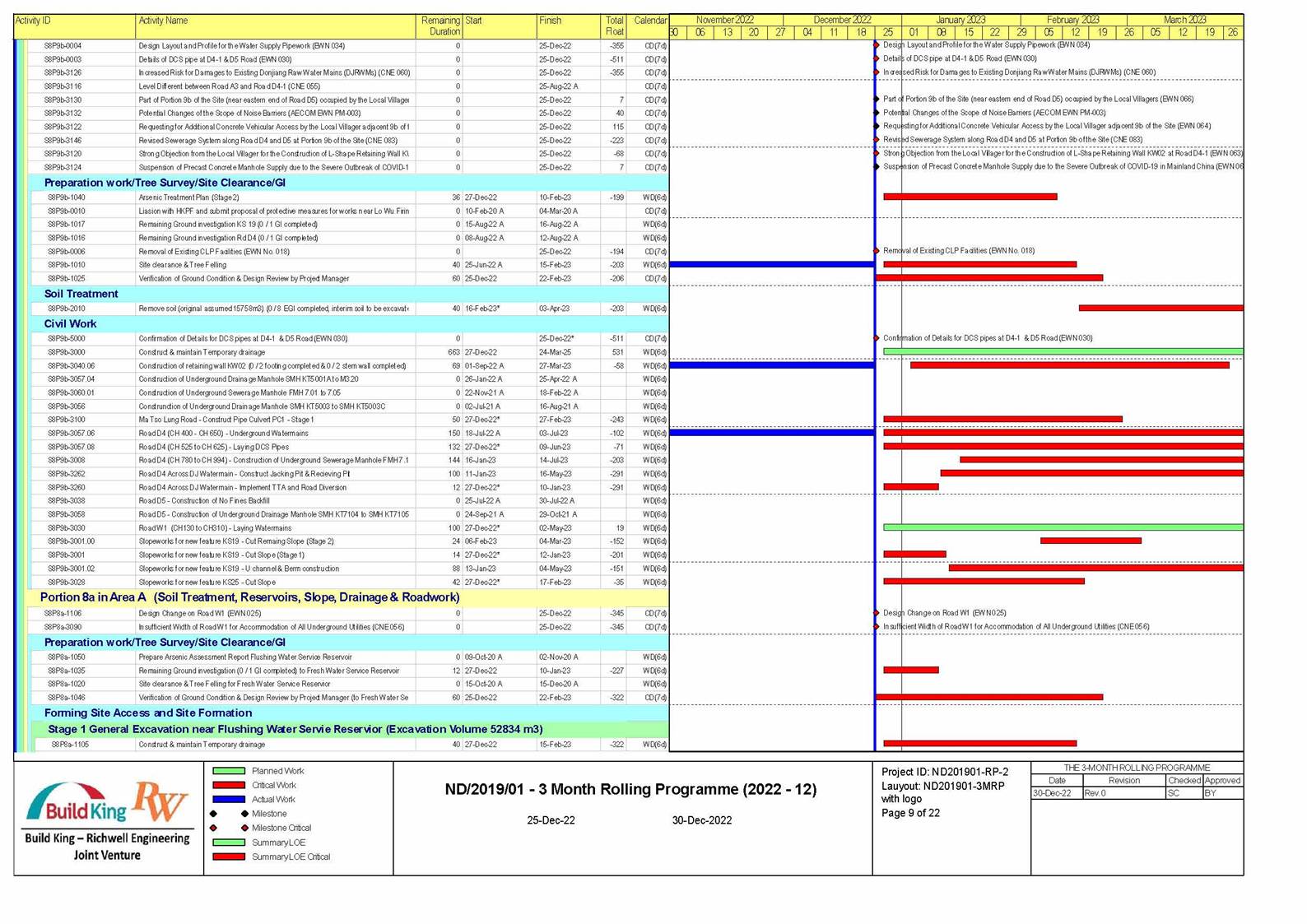Select the Road W1 Laying Watermains green bar
The height and width of the screenshot is (924, 1307).
1063,527
